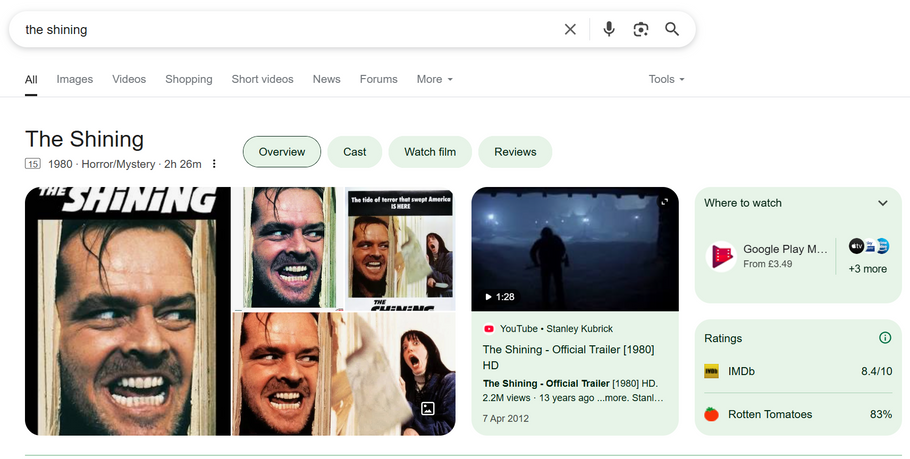Screen dimensions: 910x459
Task: Clear the search box with X icon
Action: (x=570, y=29)
